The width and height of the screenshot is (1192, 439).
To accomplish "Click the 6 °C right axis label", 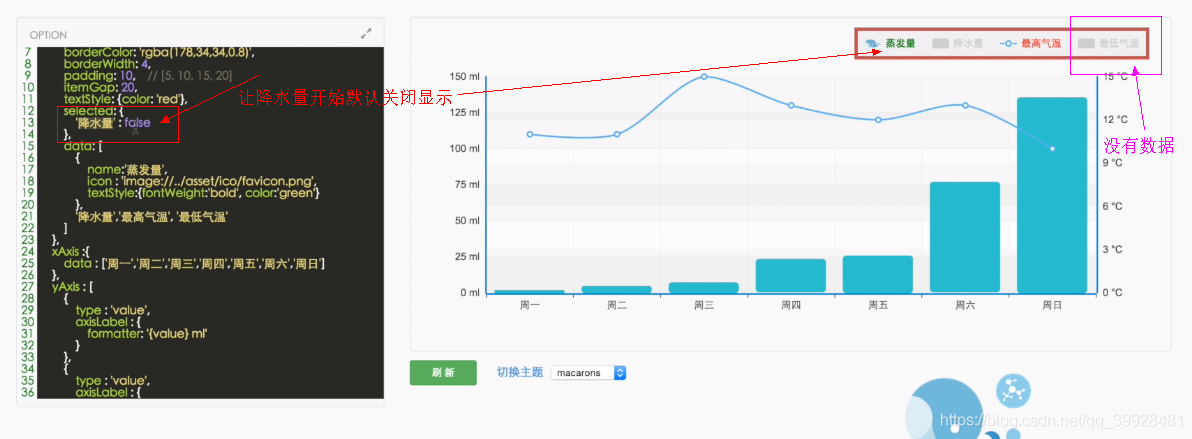I will [1112, 206].
